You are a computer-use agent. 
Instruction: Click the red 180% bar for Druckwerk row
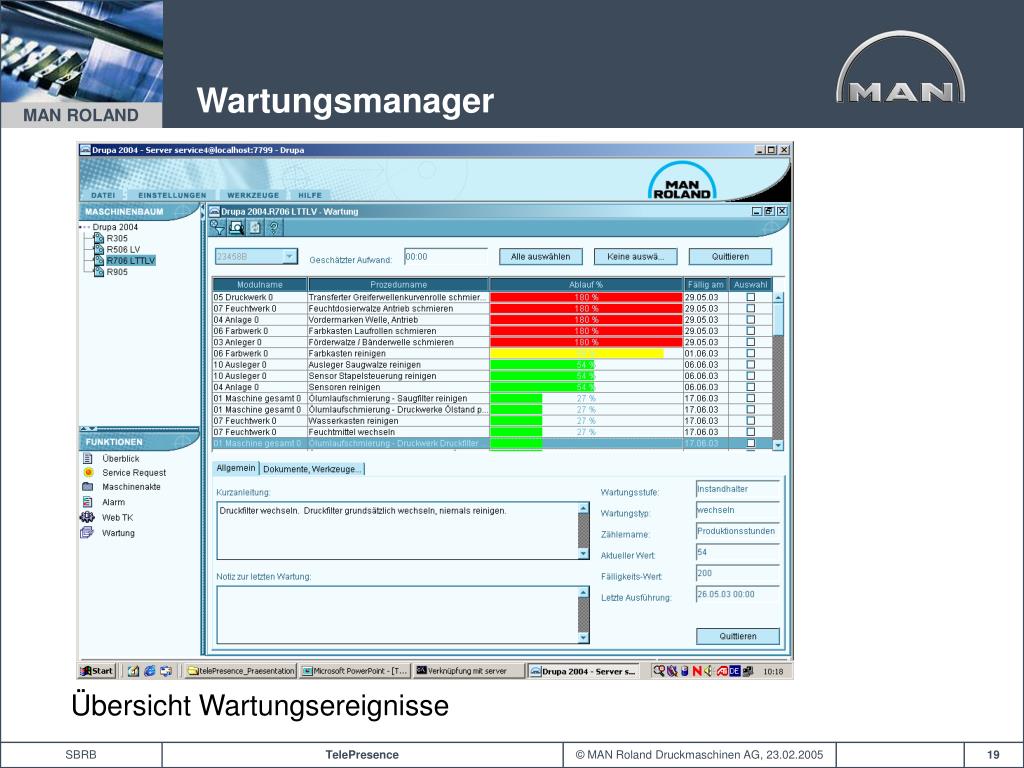point(586,297)
